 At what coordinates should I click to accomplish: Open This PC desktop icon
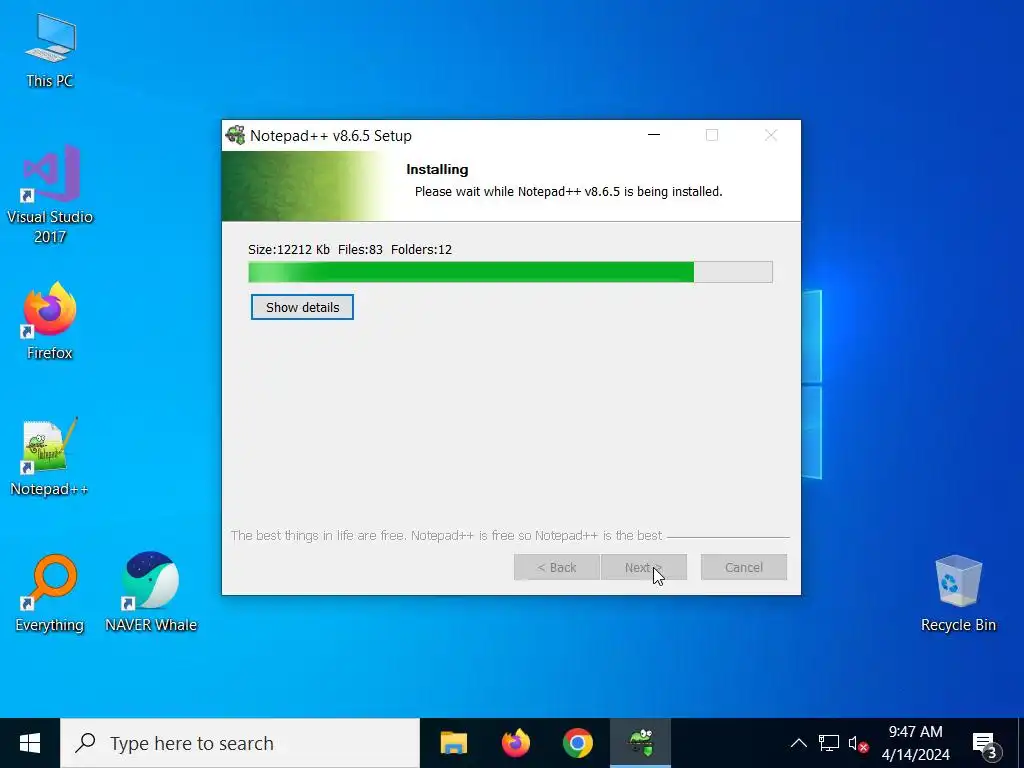(50, 51)
